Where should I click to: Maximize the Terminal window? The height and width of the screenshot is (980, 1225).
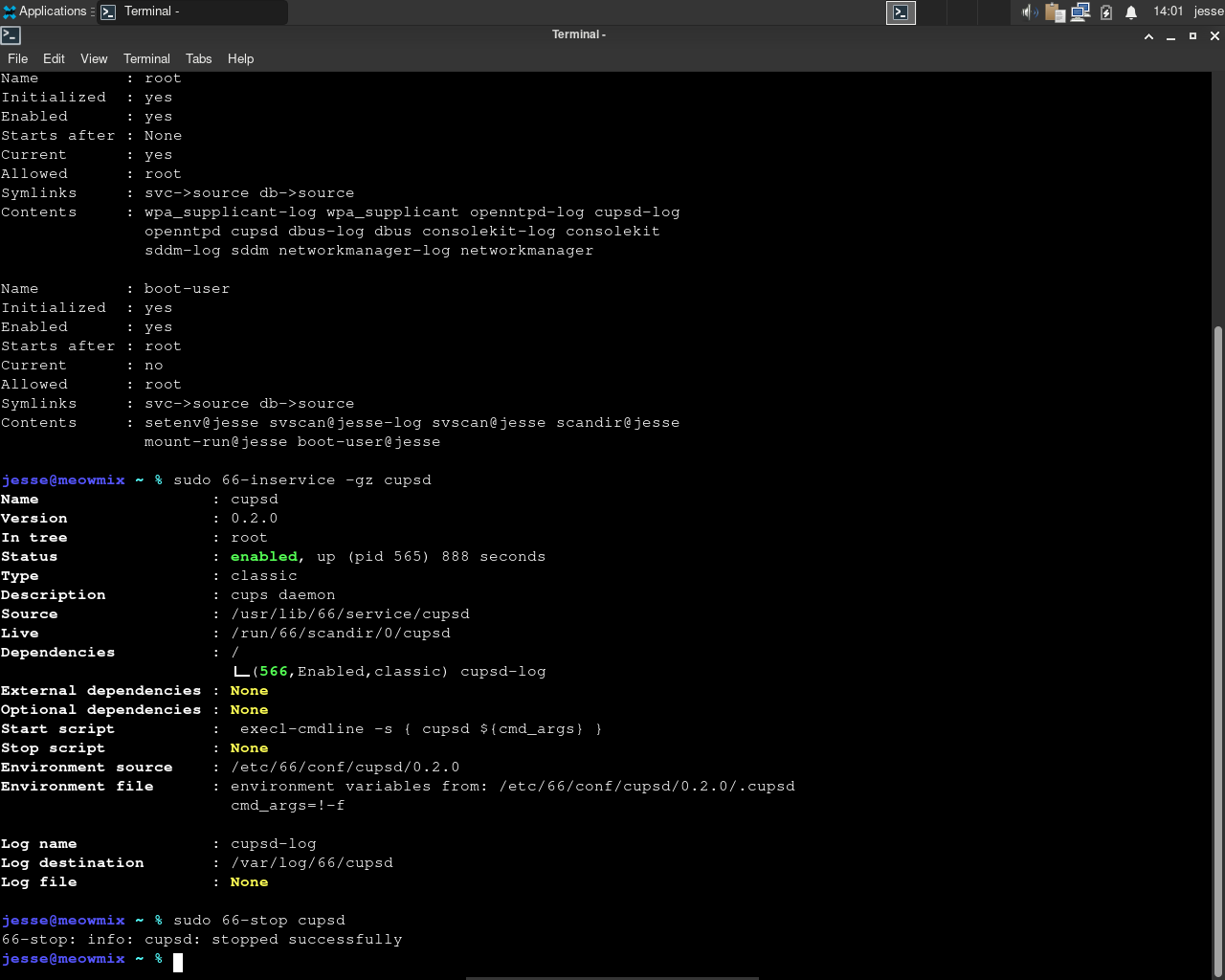point(1192,35)
